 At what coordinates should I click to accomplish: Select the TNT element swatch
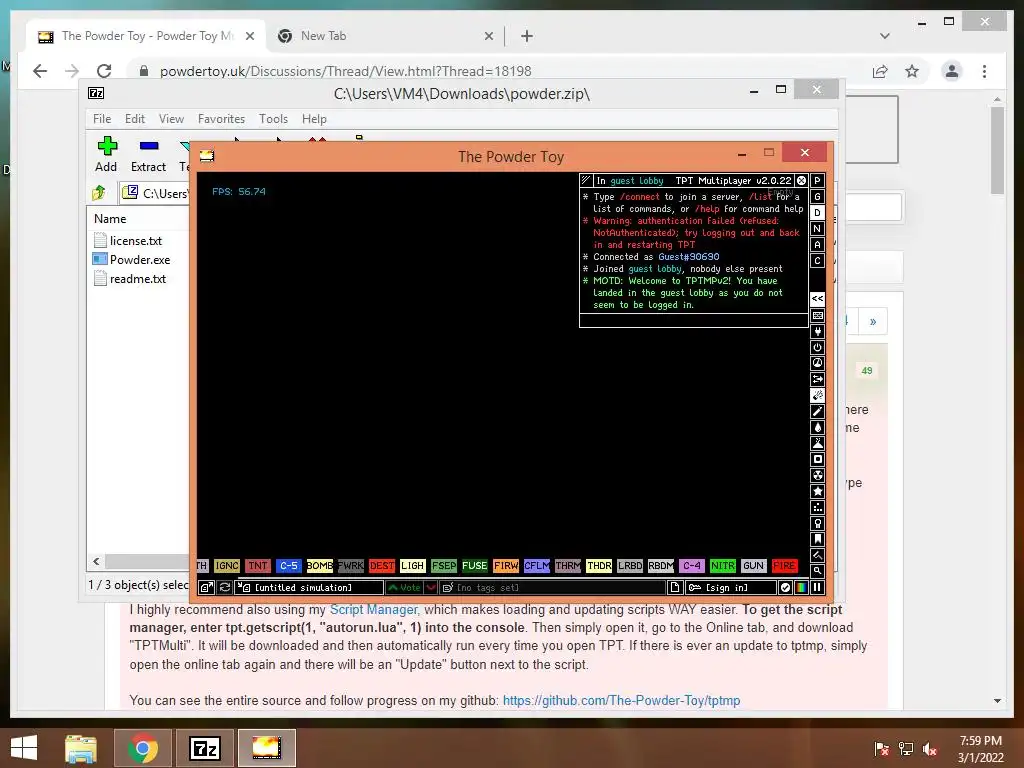click(257, 566)
